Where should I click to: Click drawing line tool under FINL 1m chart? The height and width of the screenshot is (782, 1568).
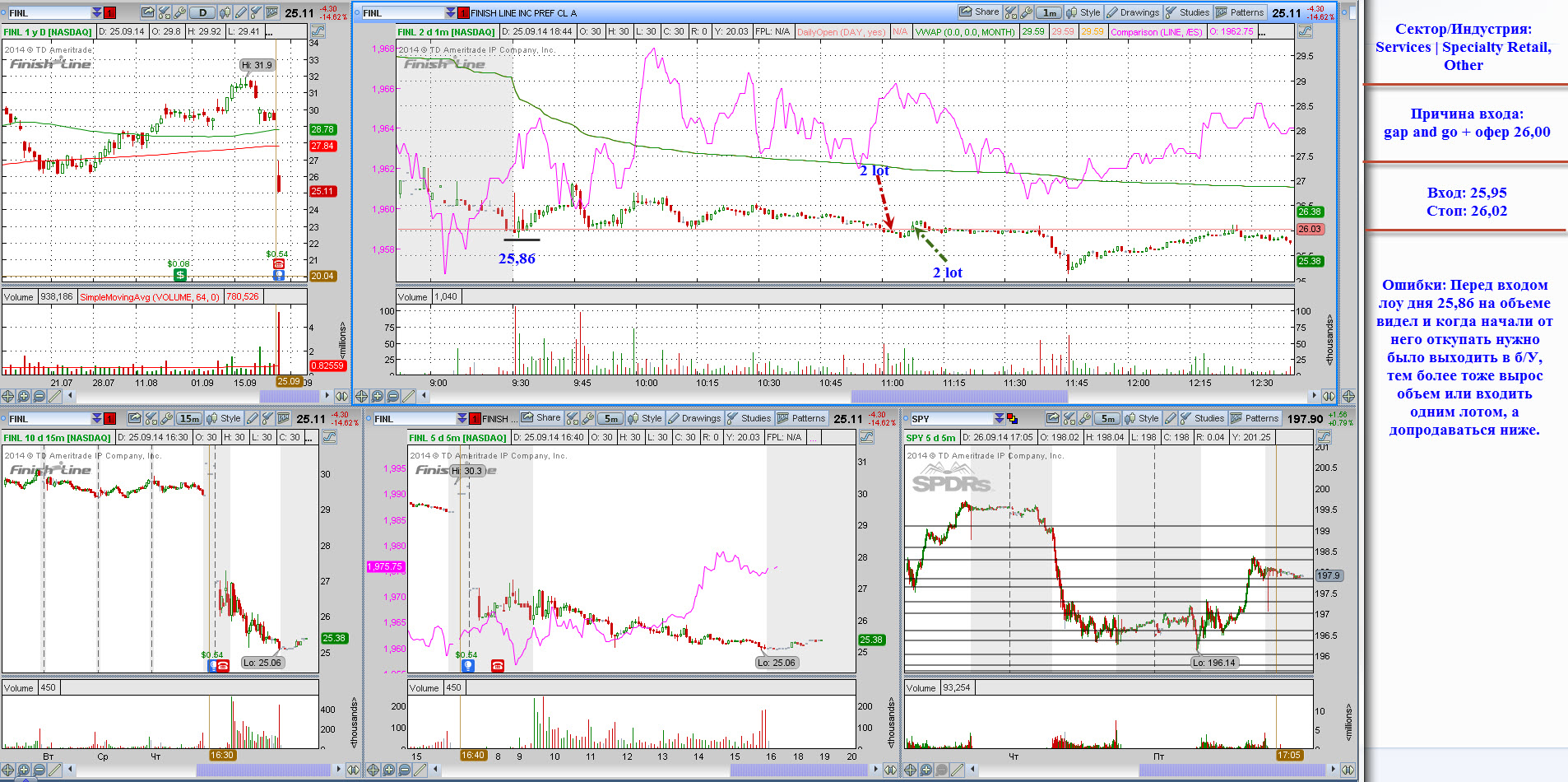pos(409,396)
